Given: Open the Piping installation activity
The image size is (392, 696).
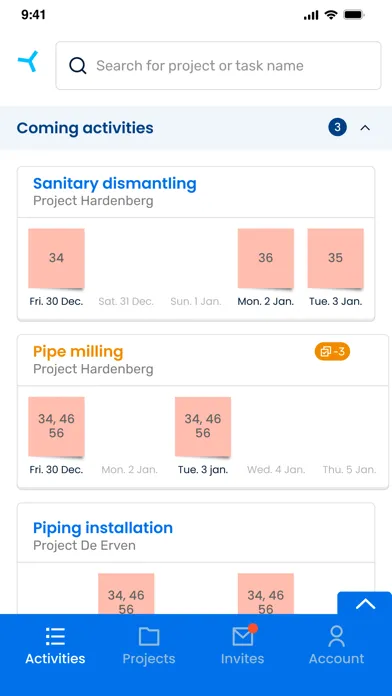Looking at the screenshot, I should click(x=103, y=528).
